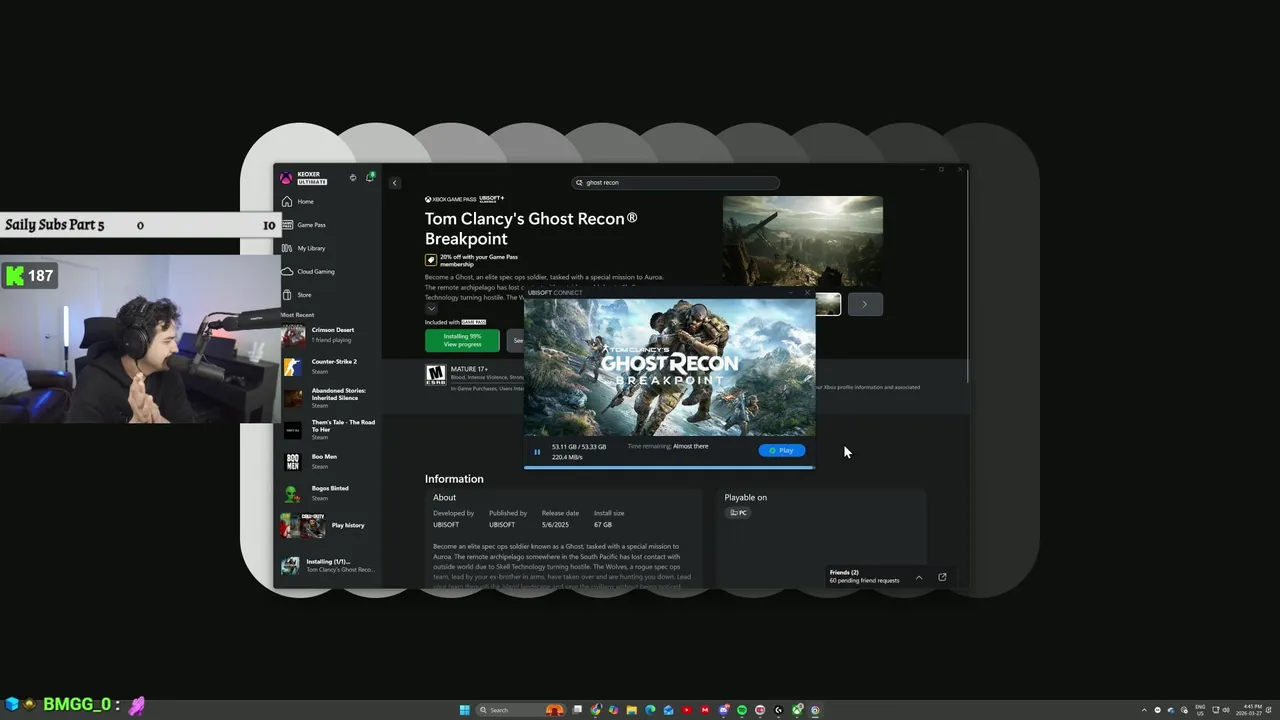Pop out the Friends panel

942,577
